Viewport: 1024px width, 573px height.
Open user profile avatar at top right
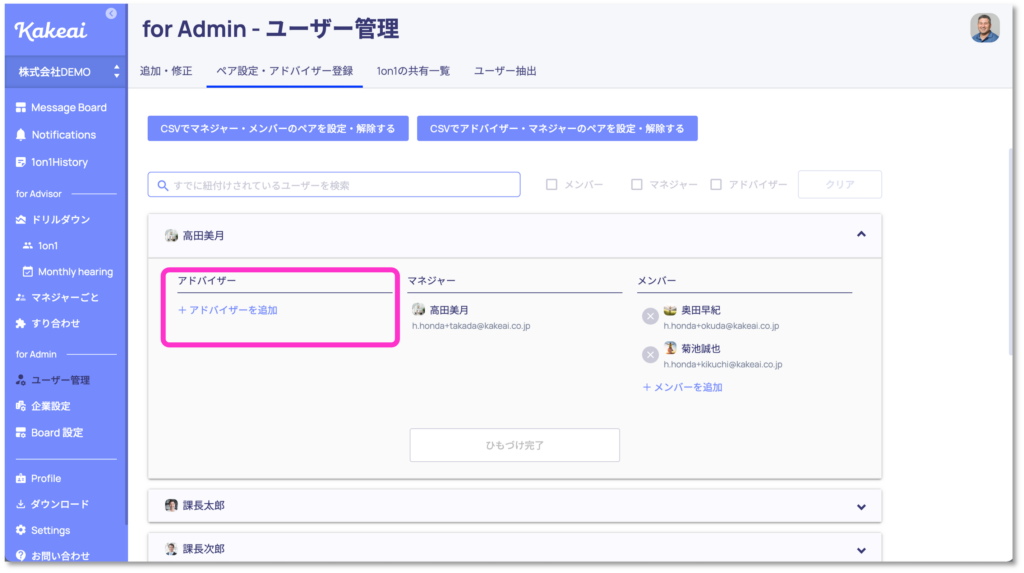tap(985, 28)
